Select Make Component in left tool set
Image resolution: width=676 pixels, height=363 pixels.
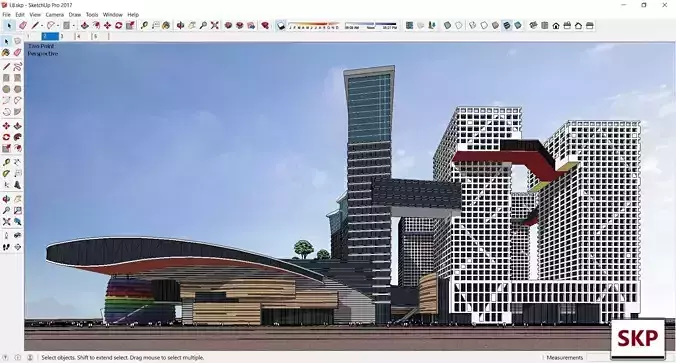pyautogui.click(x=17, y=41)
